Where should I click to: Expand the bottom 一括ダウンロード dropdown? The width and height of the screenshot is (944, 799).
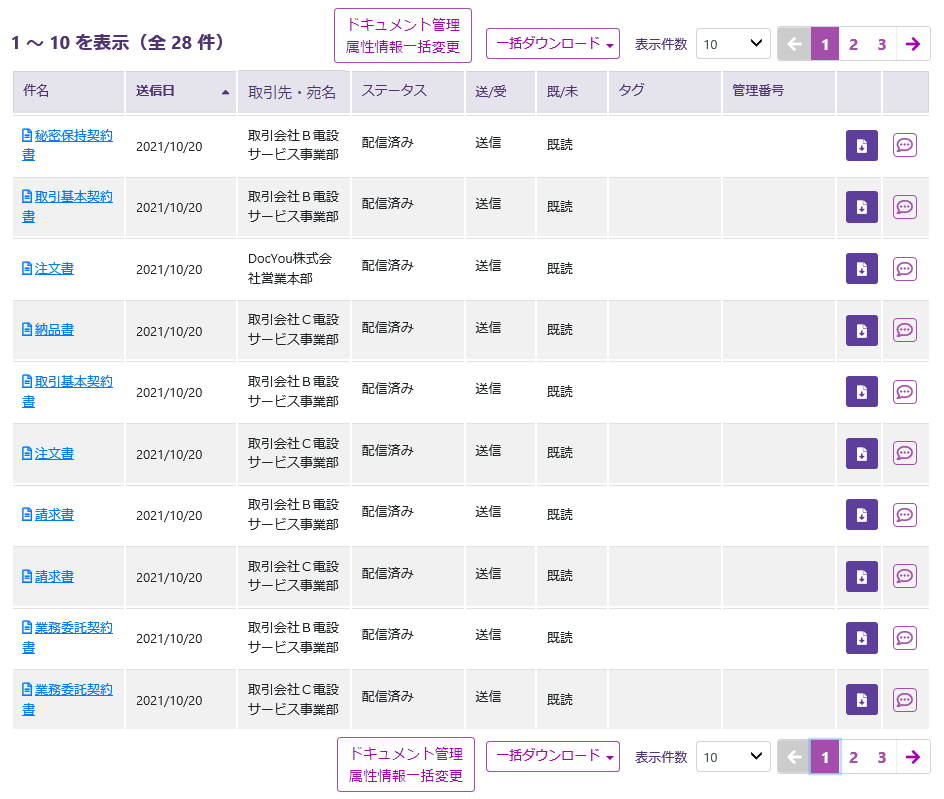coord(552,756)
